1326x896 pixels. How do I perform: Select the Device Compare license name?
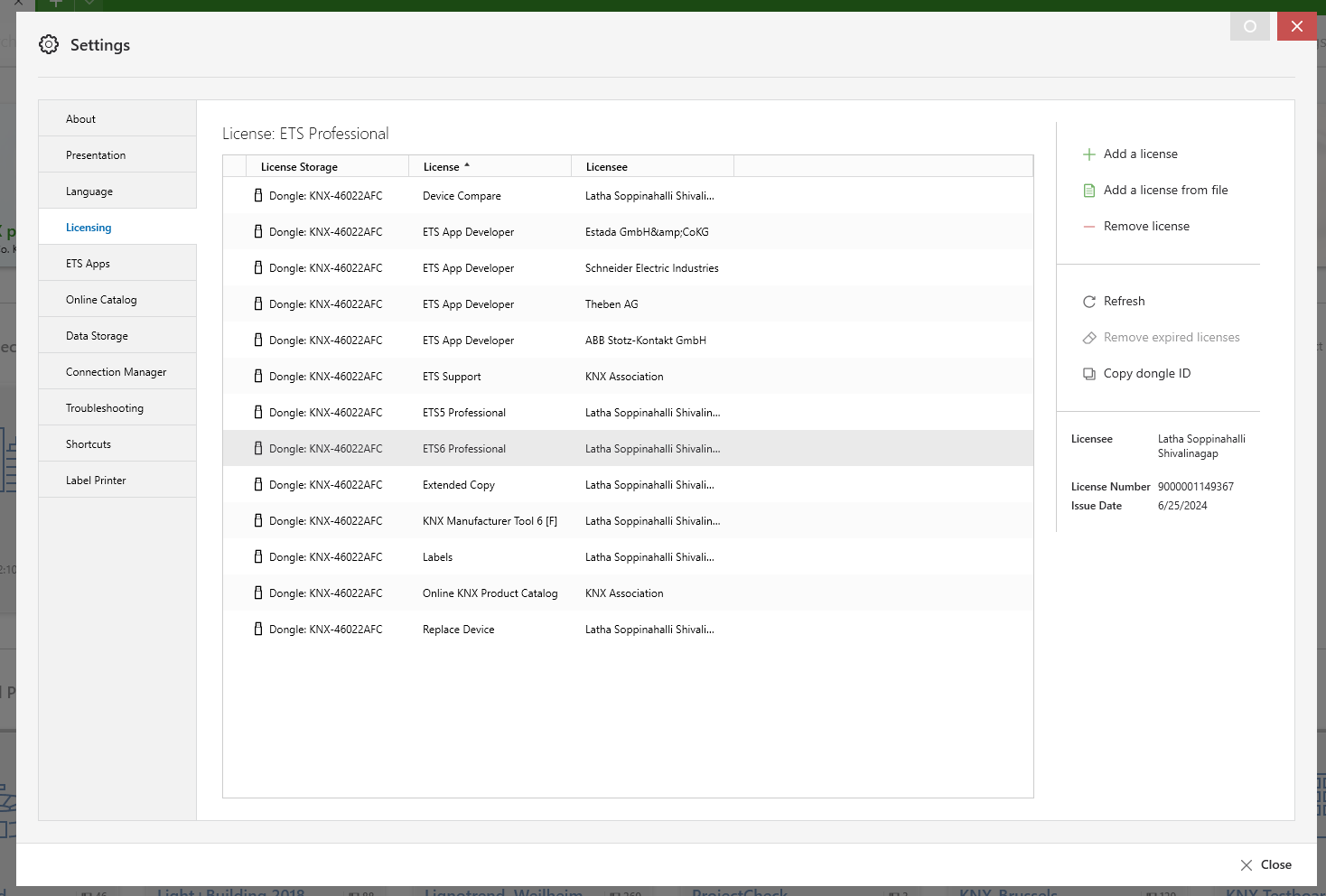pyautogui.click(x=462, y=196)
